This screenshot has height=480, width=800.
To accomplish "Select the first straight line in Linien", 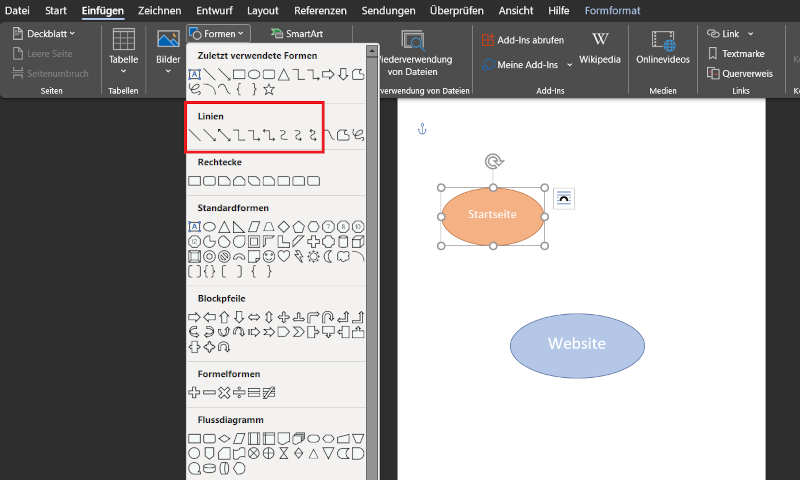I will point(195,135).
